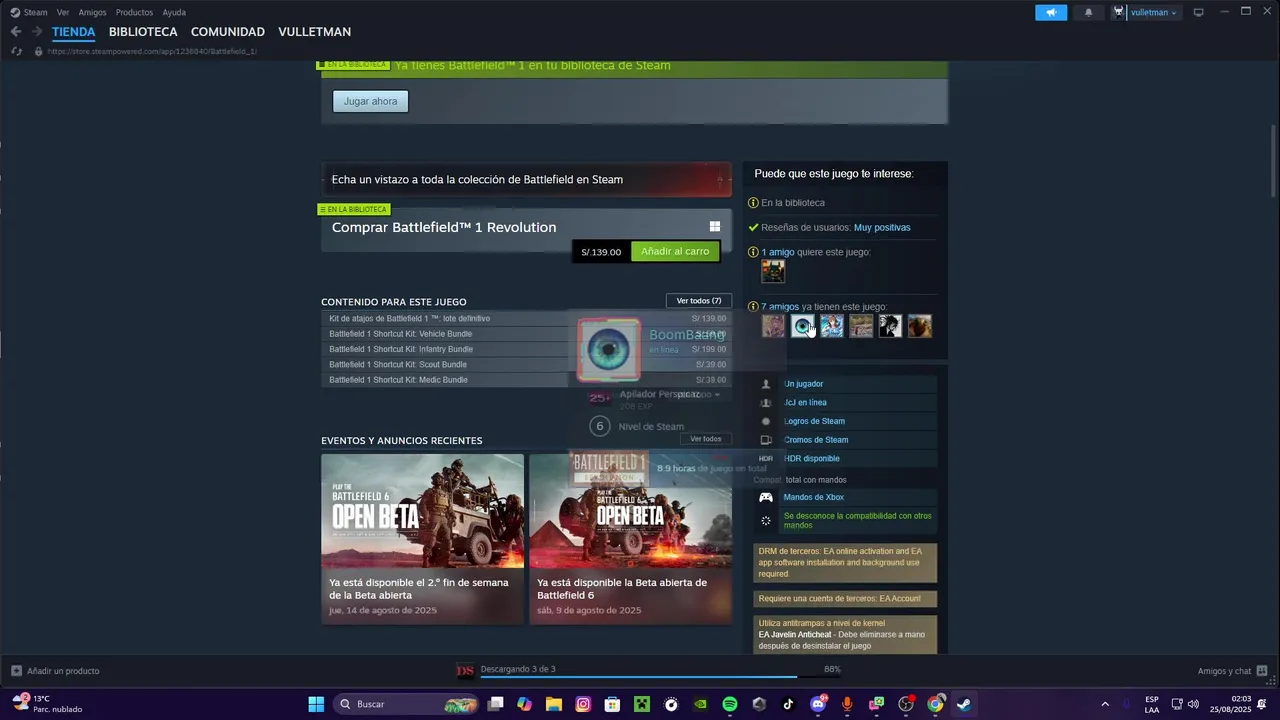The width and height of the screenshot is (1280, 720).
Task: Open the announcements megaphone button
Action: tap(1051, 12)
